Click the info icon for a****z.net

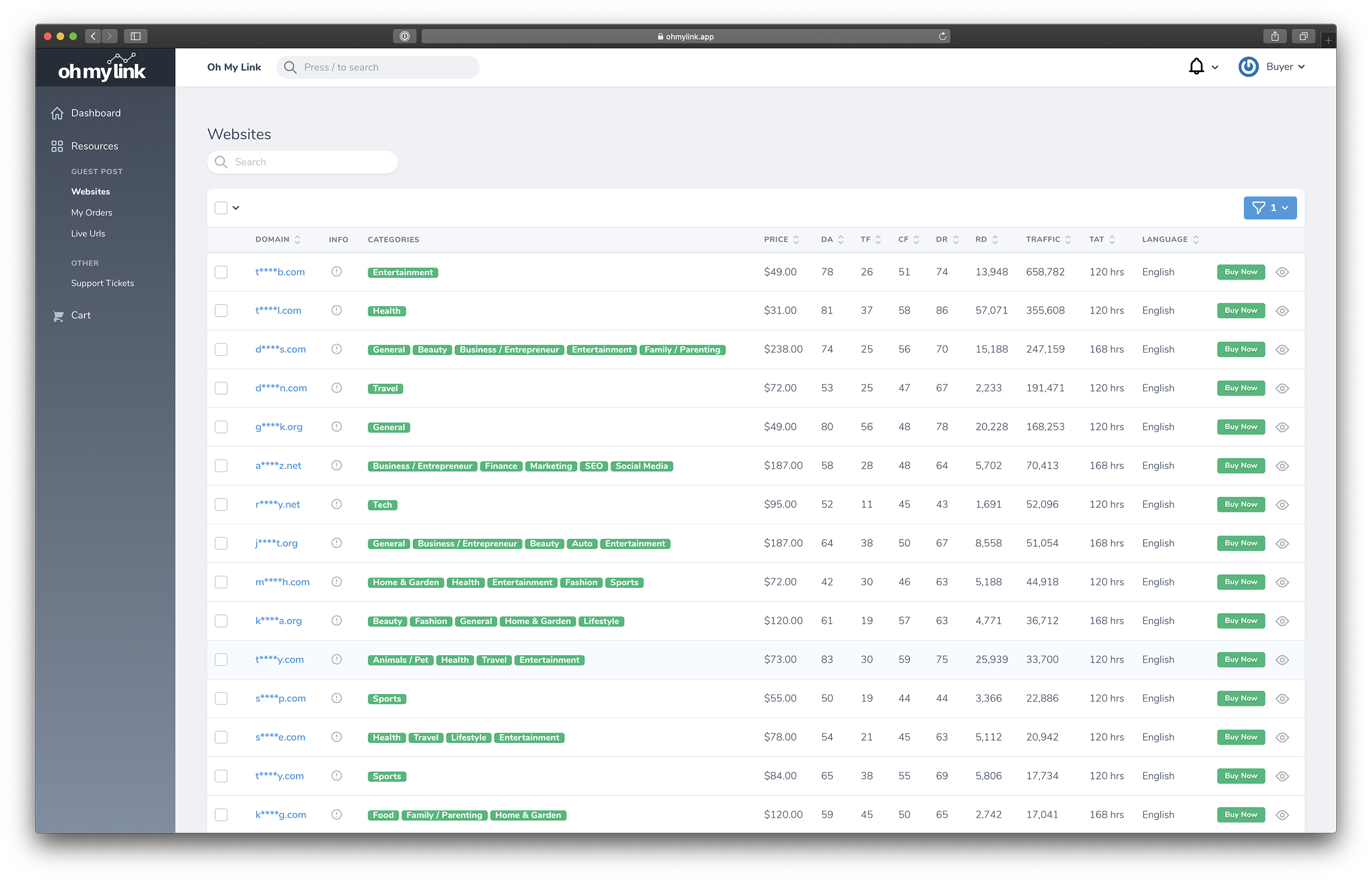pyautogui.click(x=336, y=466)
